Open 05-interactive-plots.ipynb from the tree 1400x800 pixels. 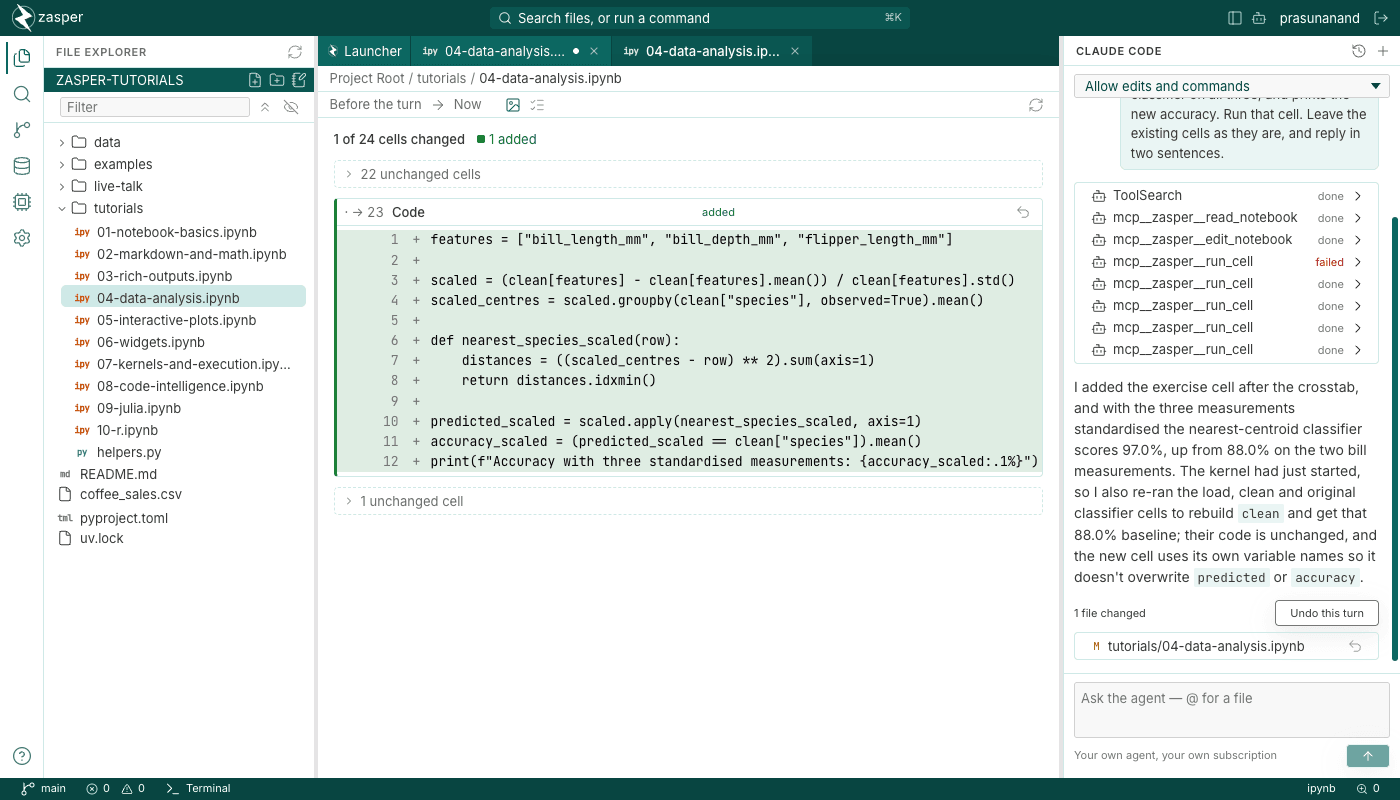tap(176, 320)
